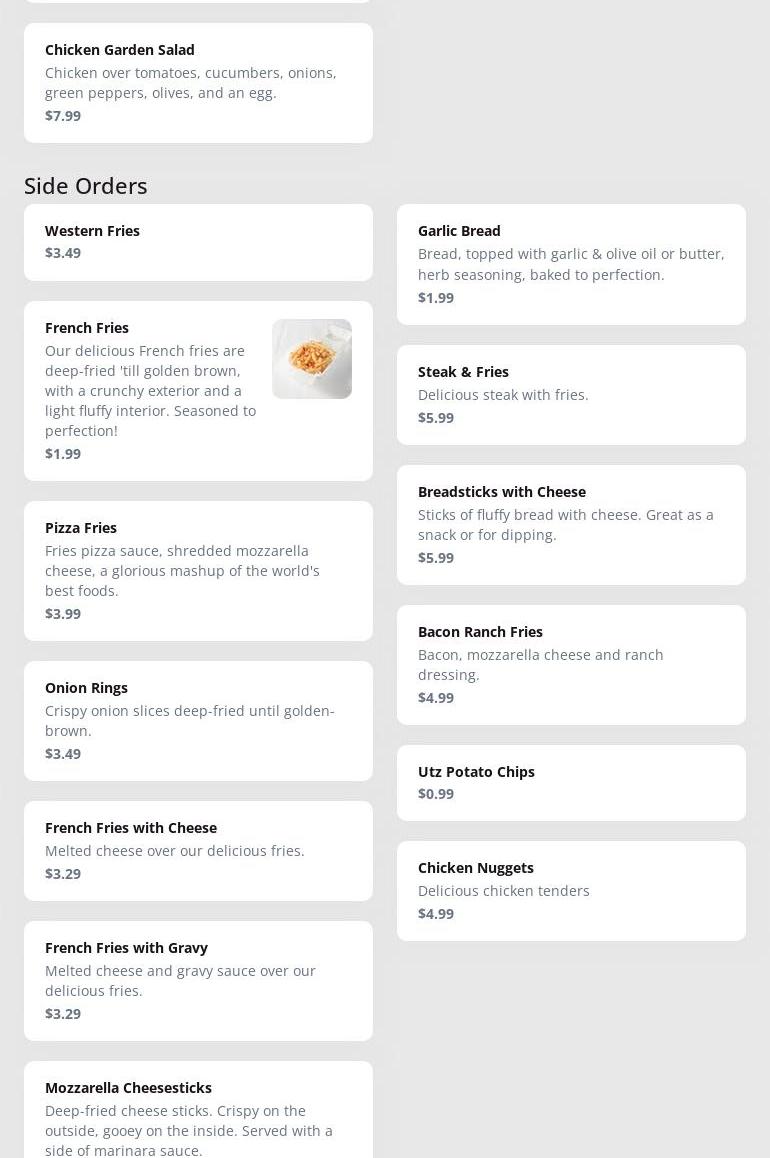Click the Onion Rings description text
Image resolution: width=770 pixels, height=1158 pixels.
[x=189, y=720]
